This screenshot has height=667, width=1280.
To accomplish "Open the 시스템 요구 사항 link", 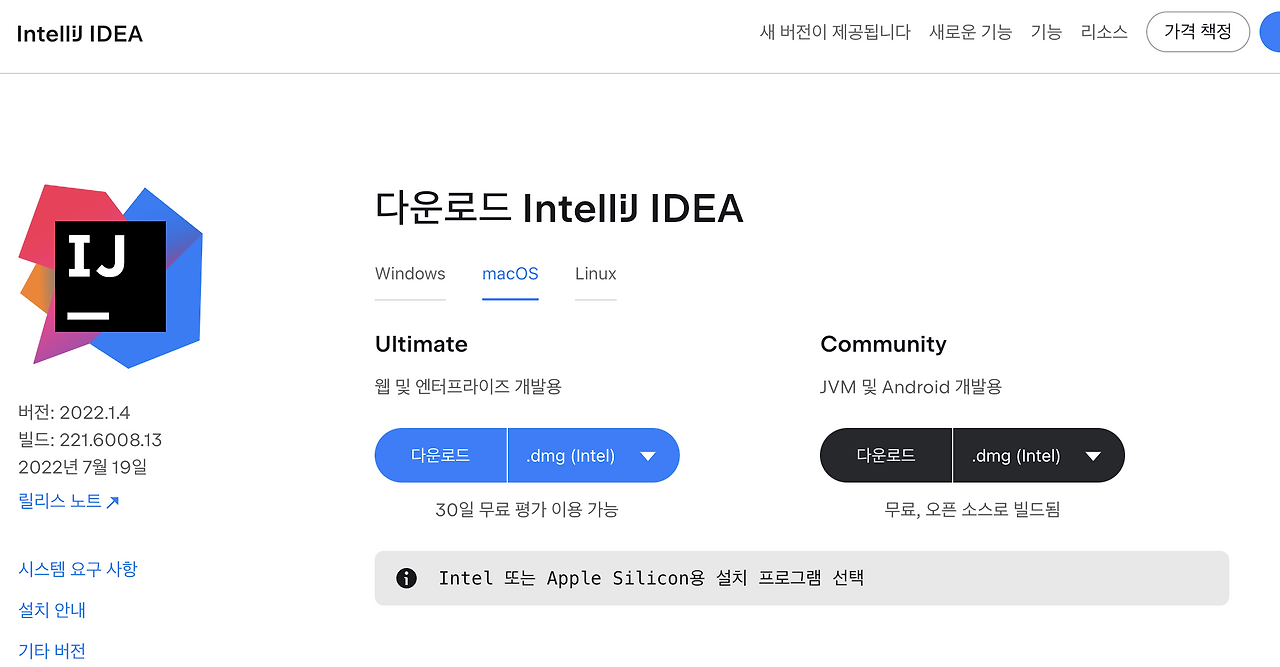I will 79,569.
